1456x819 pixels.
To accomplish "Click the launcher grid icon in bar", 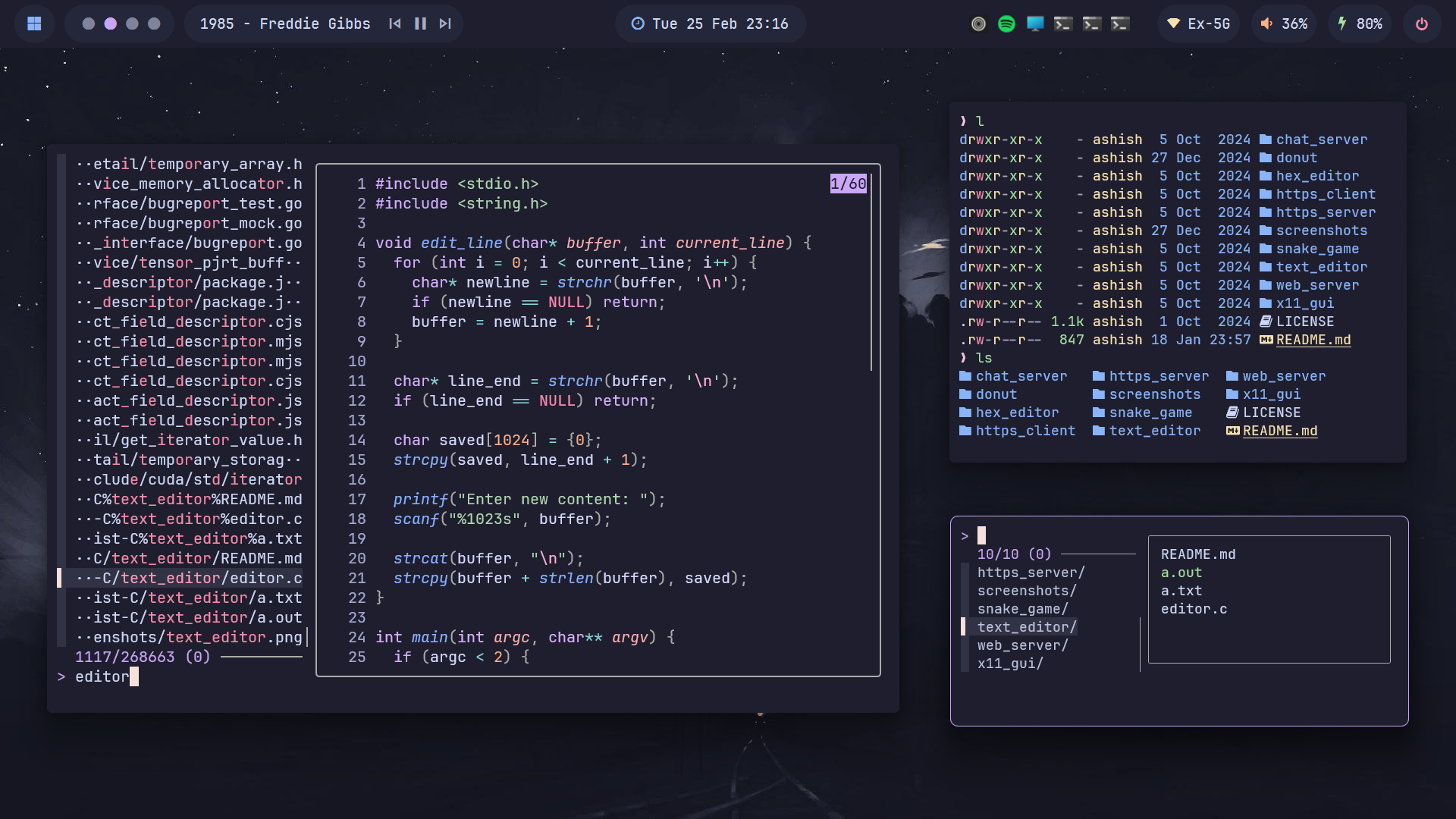I will (x=34, y=24).
